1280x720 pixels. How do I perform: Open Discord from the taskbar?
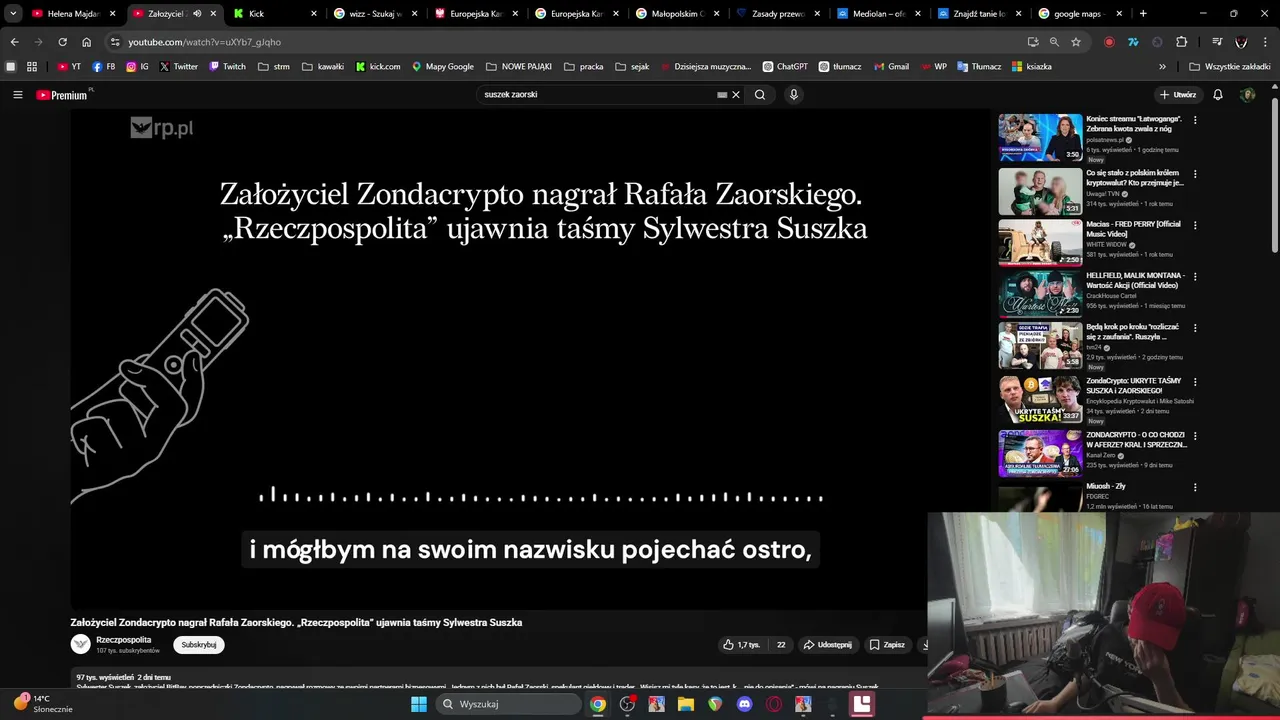744,704
